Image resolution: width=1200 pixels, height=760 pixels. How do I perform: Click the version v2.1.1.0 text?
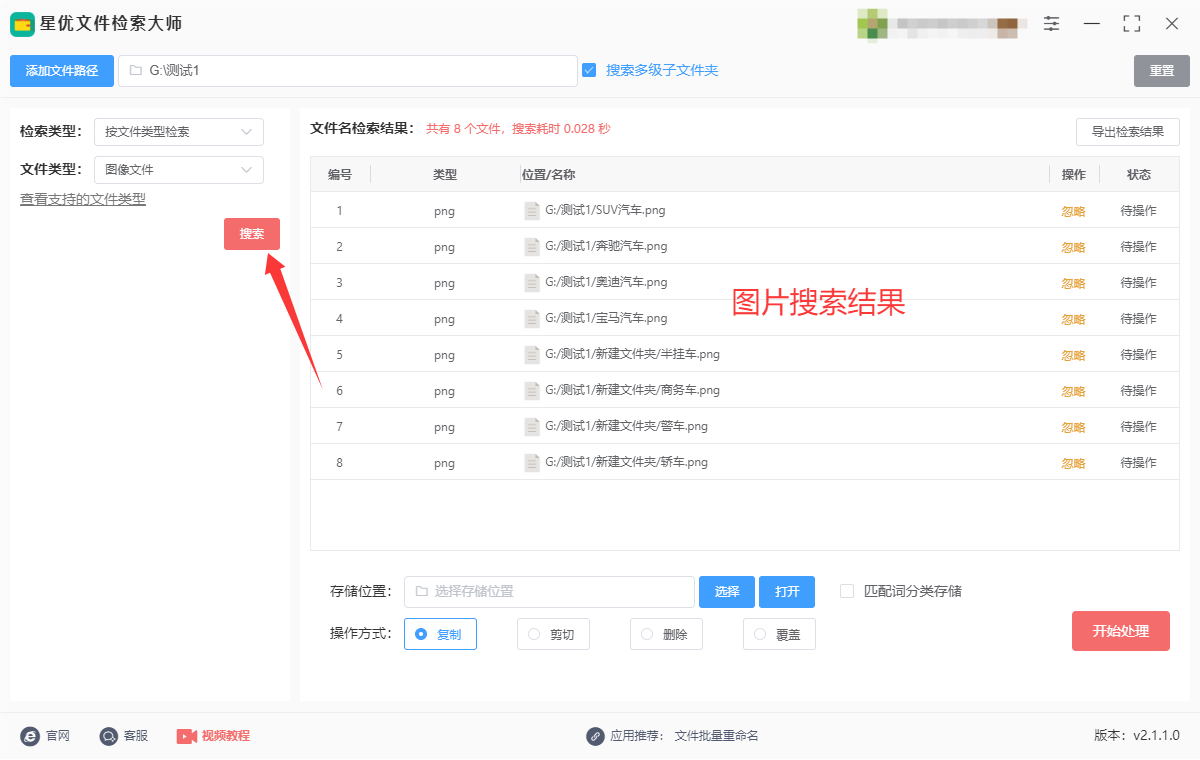click(x=1137, y=736)
